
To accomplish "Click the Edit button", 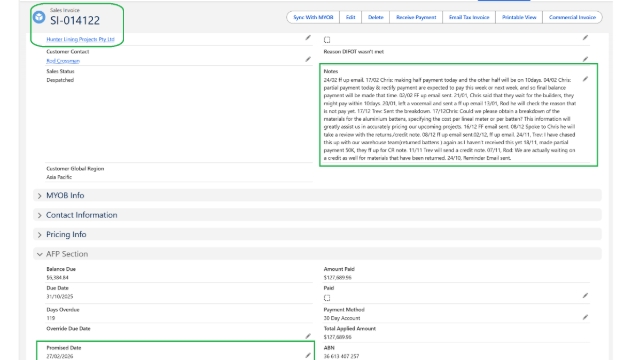I will 350,17.
